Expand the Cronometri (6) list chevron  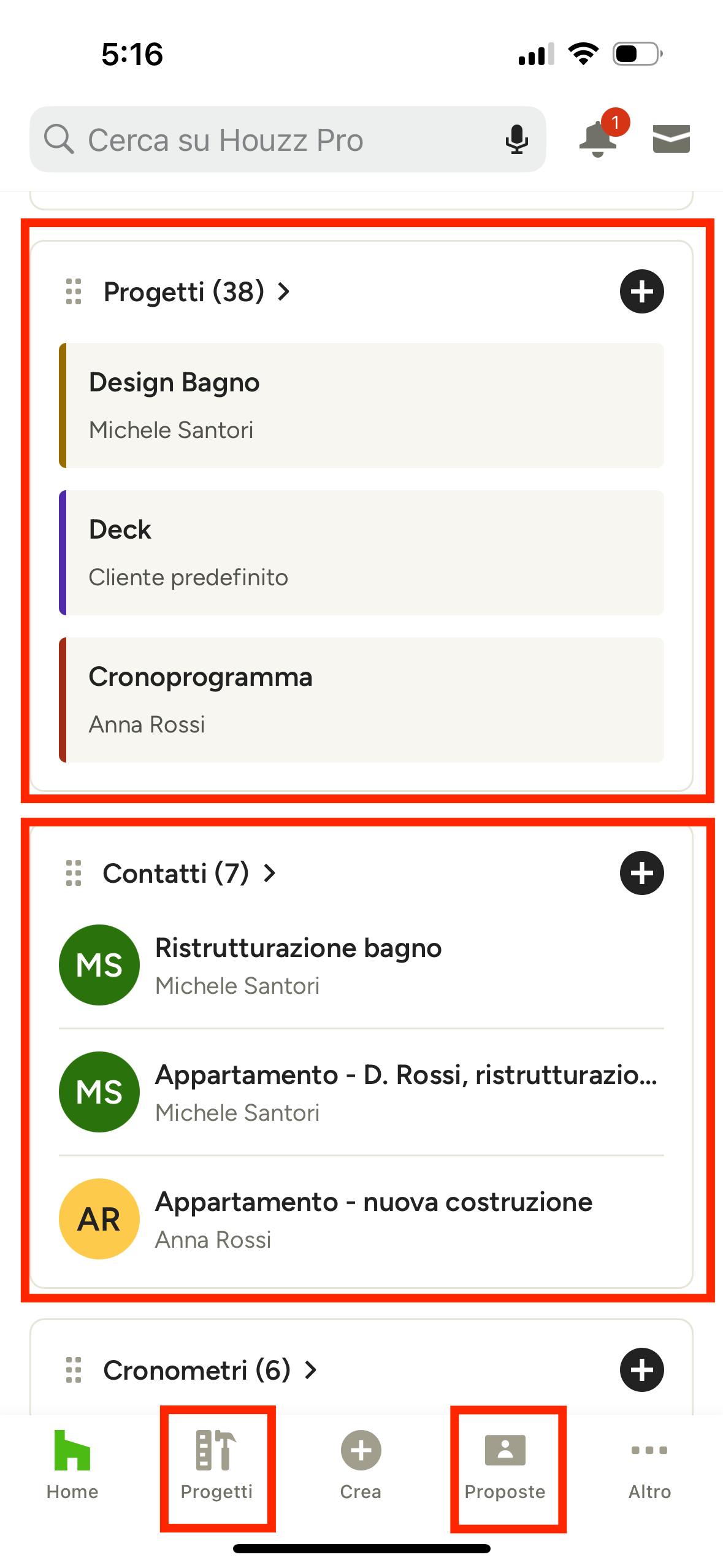point(310,1370)
